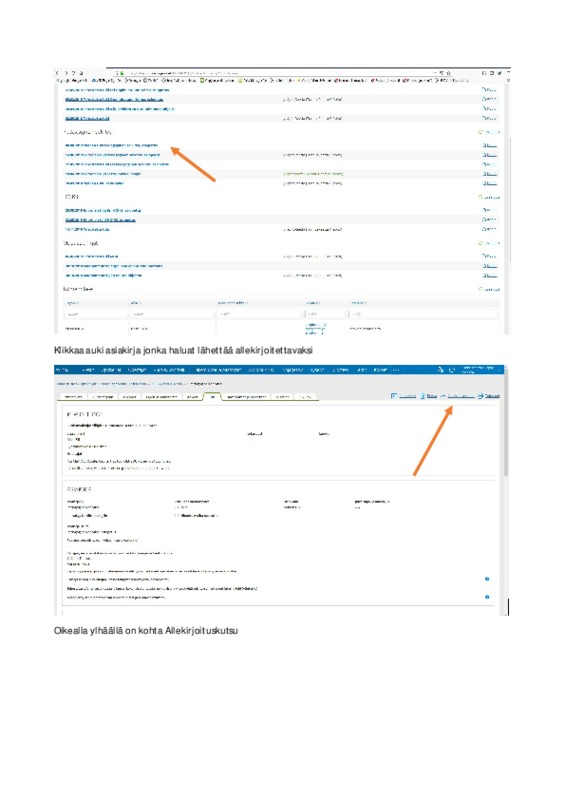Click the printer icon in the document toolbar
565x800 pixels.
click(480, 396)
